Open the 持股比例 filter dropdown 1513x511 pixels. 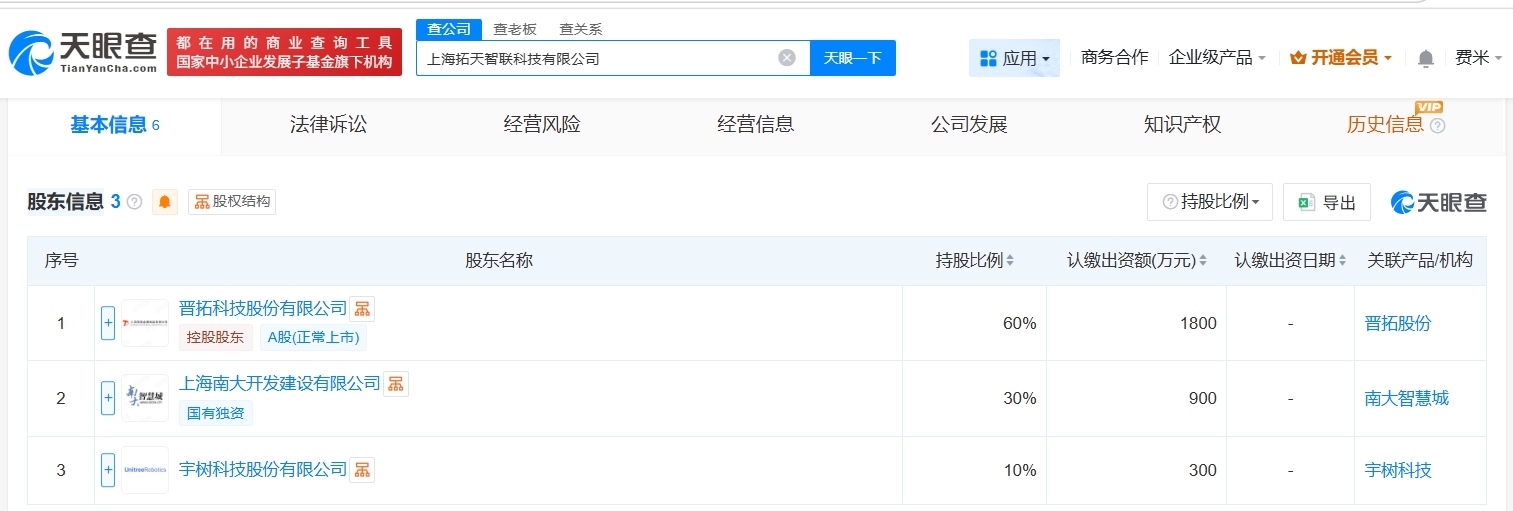pyautogui.click(x=1210, y=202)
